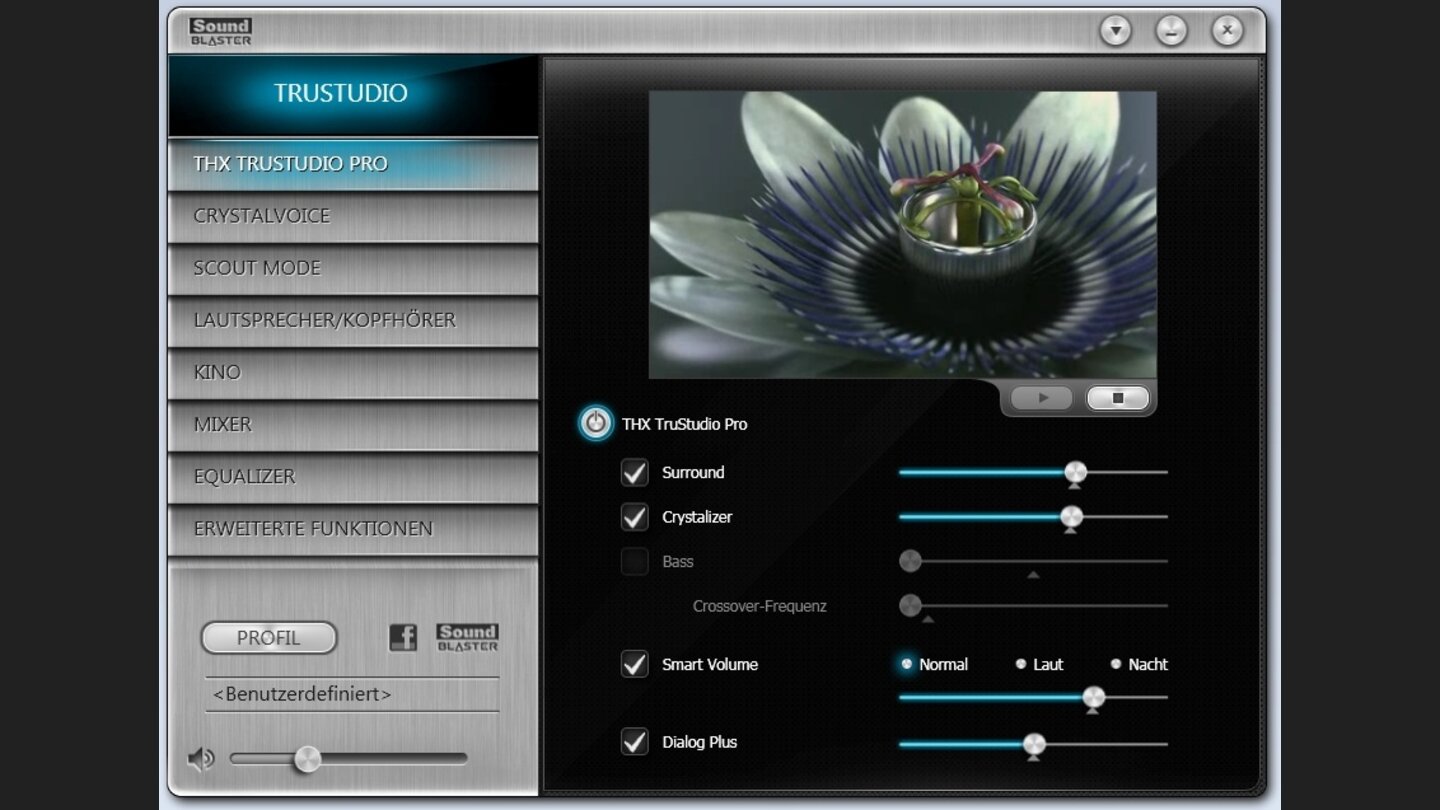Click the master volume slider knob
Screen dimensions: 1440x810
(307, 759)
